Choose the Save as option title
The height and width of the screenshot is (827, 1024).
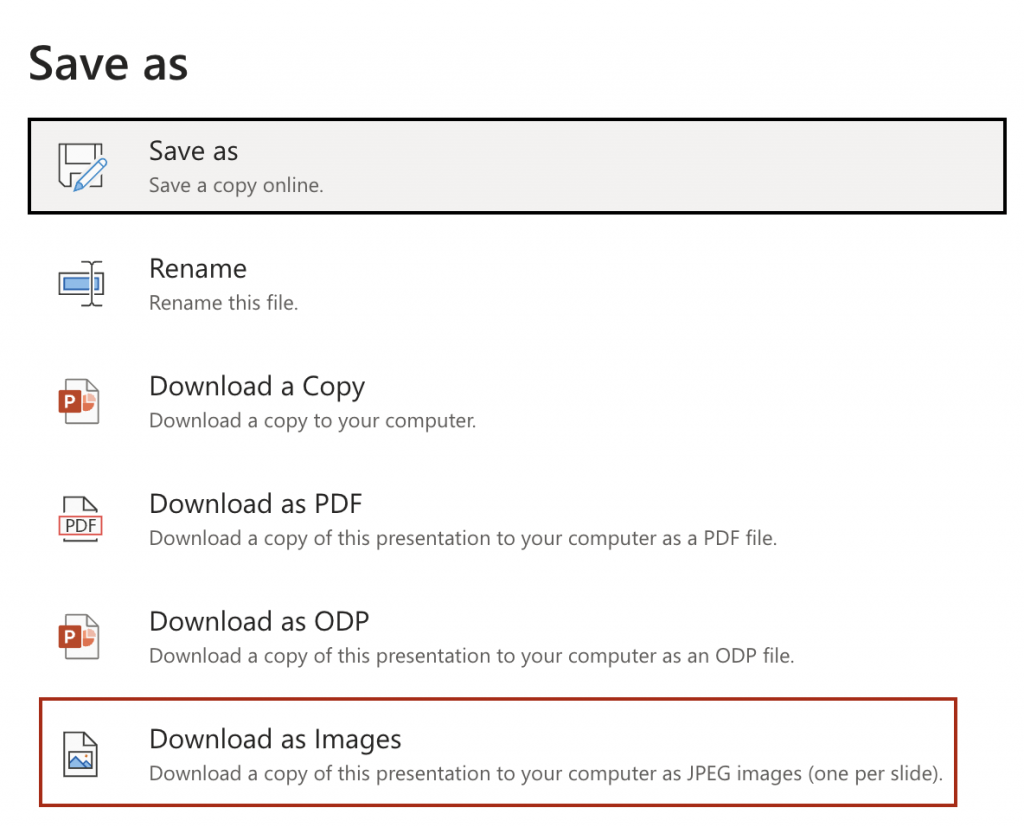coord(193,151)
